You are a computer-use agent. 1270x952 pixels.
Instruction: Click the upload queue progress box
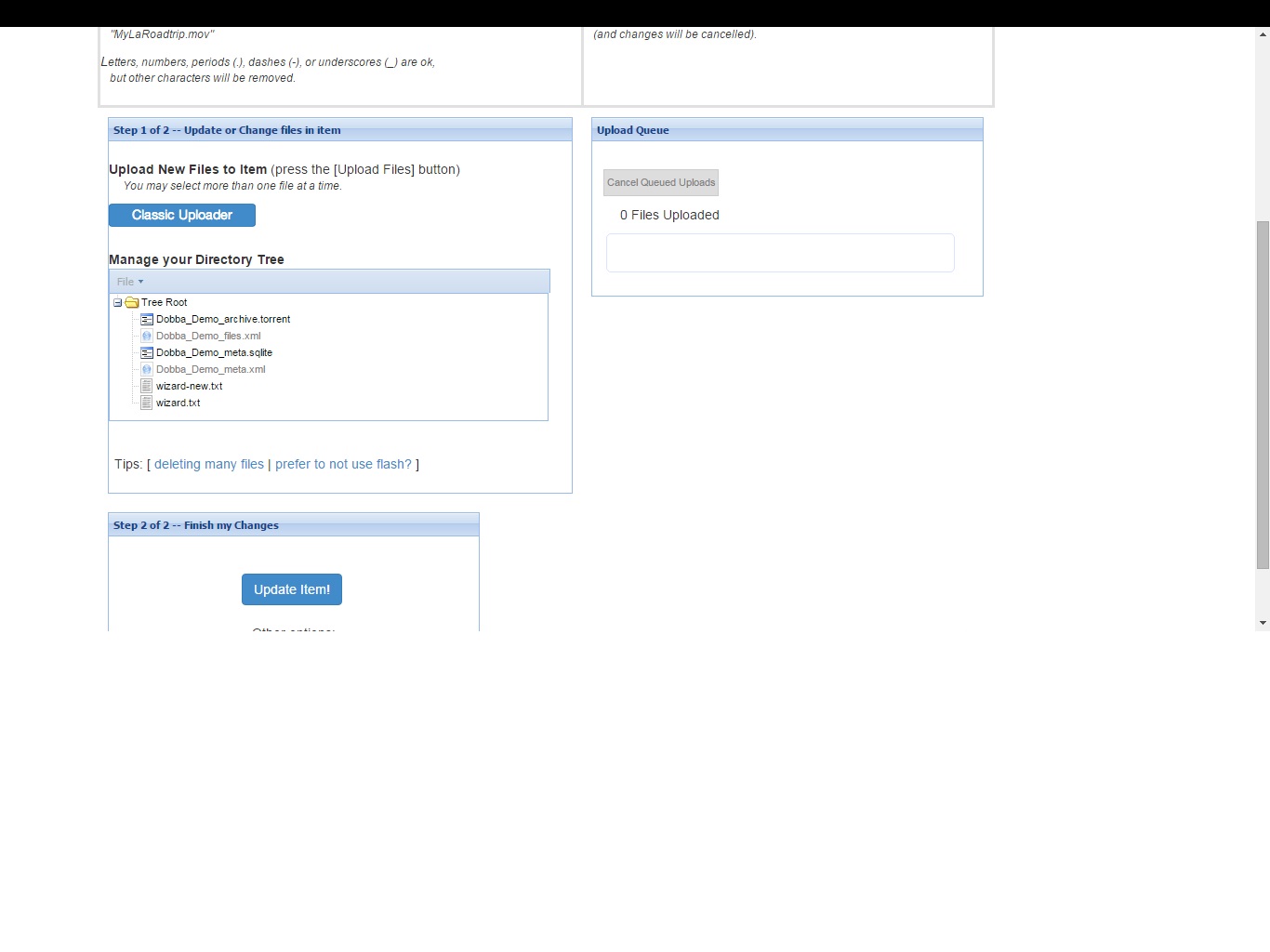pos(780,253)
